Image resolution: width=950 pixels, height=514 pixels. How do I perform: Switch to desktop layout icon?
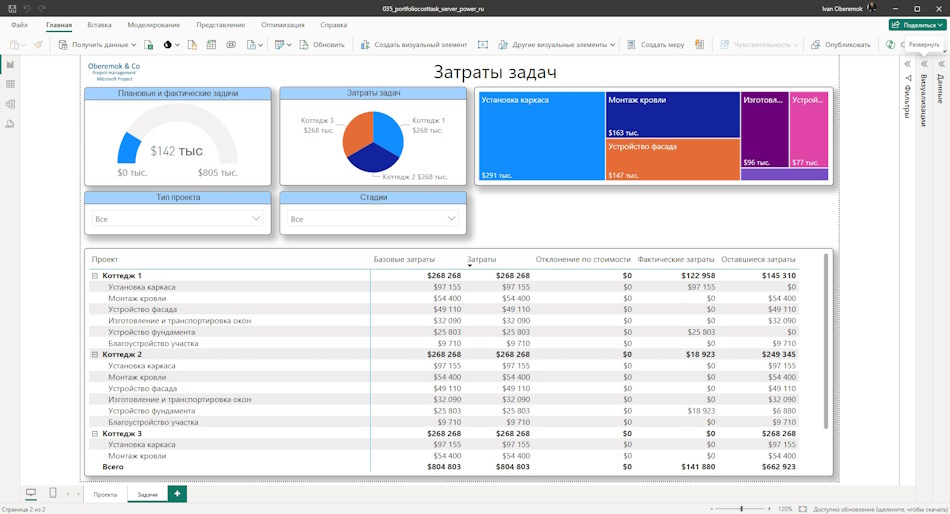[31, 493]
